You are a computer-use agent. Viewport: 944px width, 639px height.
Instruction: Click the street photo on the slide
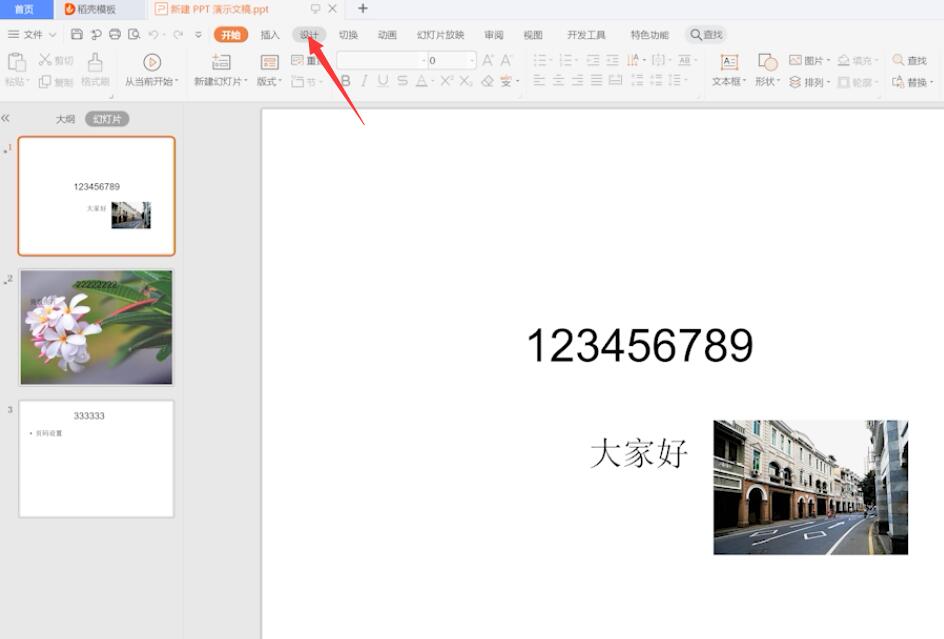point(810,487)
